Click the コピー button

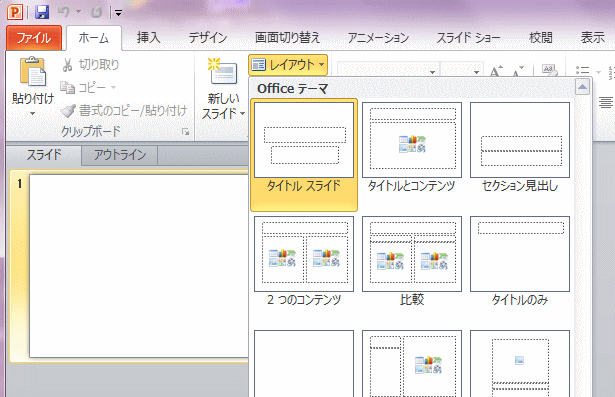[x=83, y=87]
